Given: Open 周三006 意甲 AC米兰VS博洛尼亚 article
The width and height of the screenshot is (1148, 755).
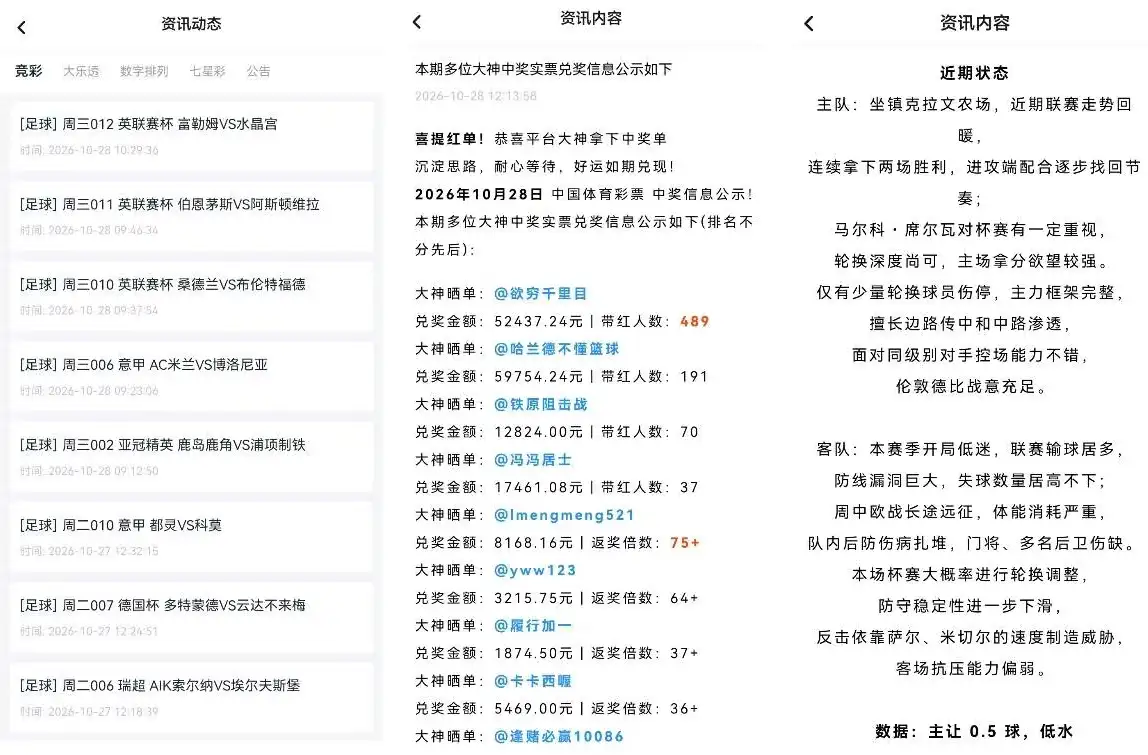Looking at the screenshot, I should [x=191, y=376].
